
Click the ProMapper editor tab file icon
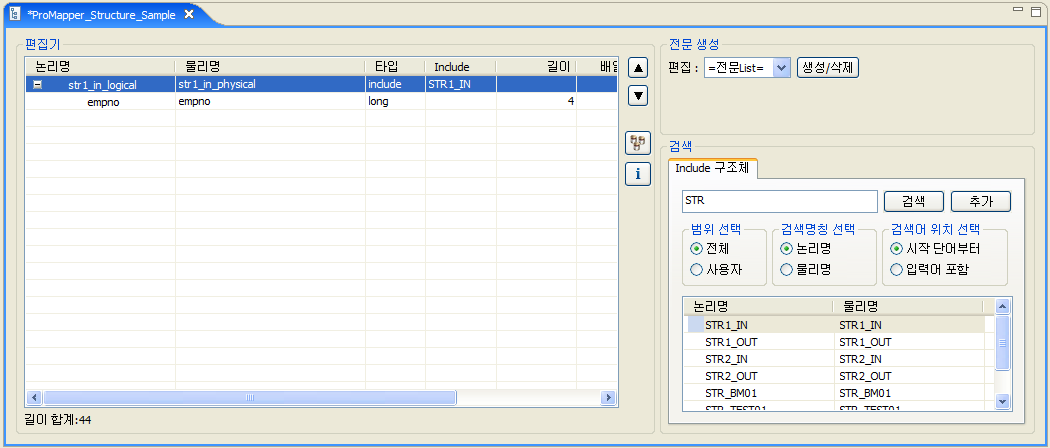tap(15, 14)
